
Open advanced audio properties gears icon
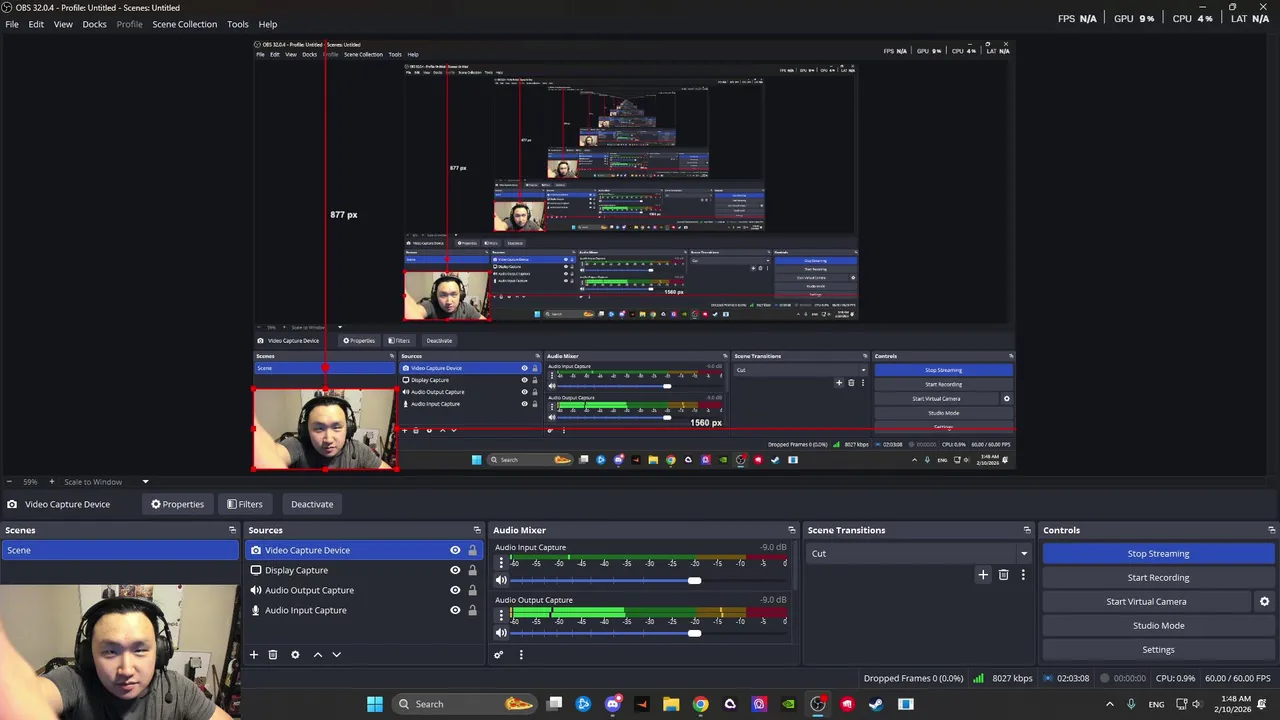[x=499, y=655]
